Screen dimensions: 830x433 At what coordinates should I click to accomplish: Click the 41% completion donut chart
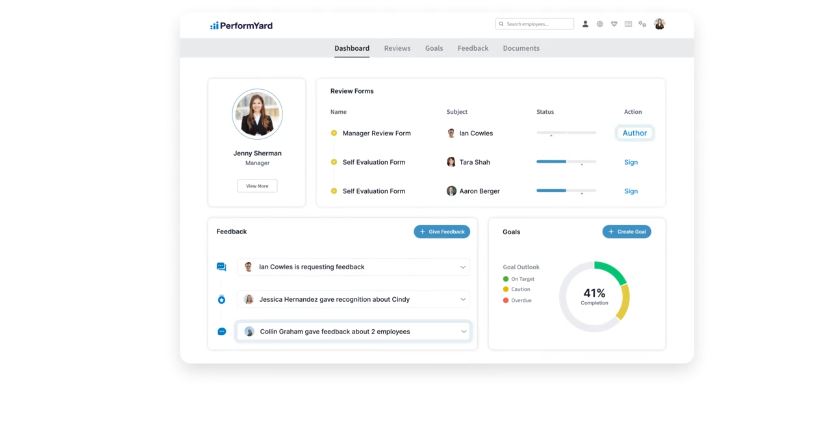(594, 296)
